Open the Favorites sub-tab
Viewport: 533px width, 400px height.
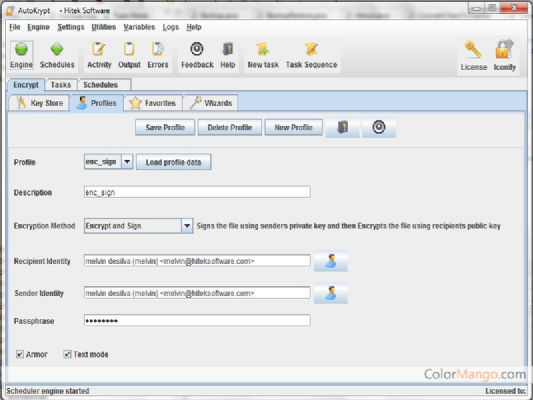(x=153, y=103)
